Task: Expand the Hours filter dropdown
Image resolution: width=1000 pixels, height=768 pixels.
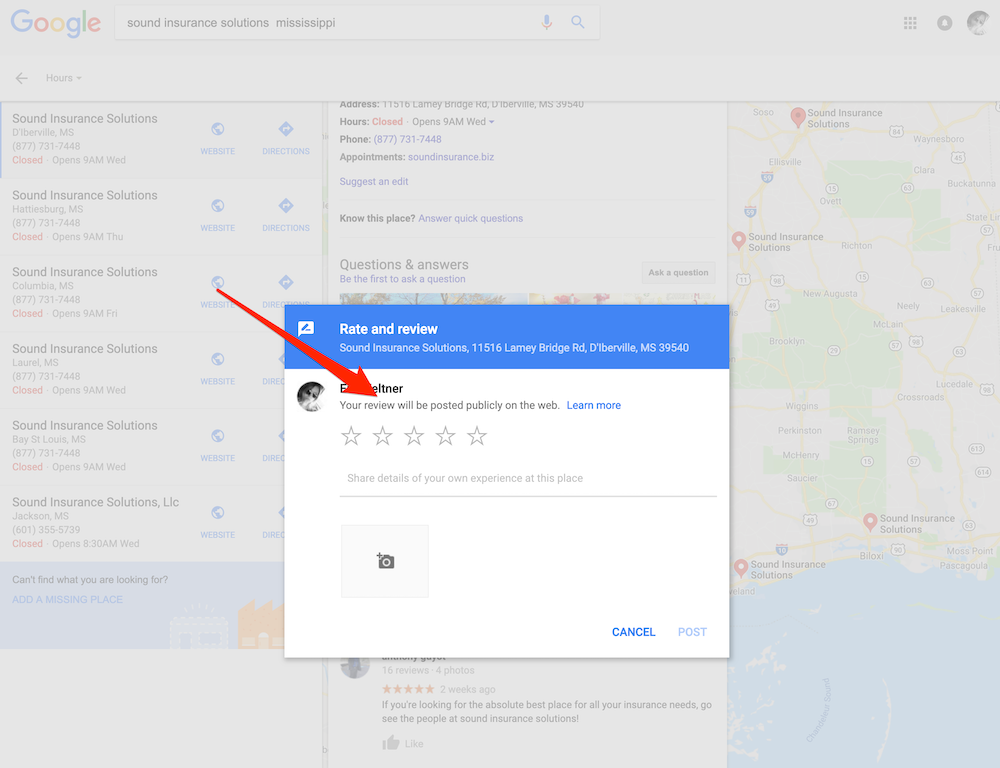Action: click(x=64, y=78)
